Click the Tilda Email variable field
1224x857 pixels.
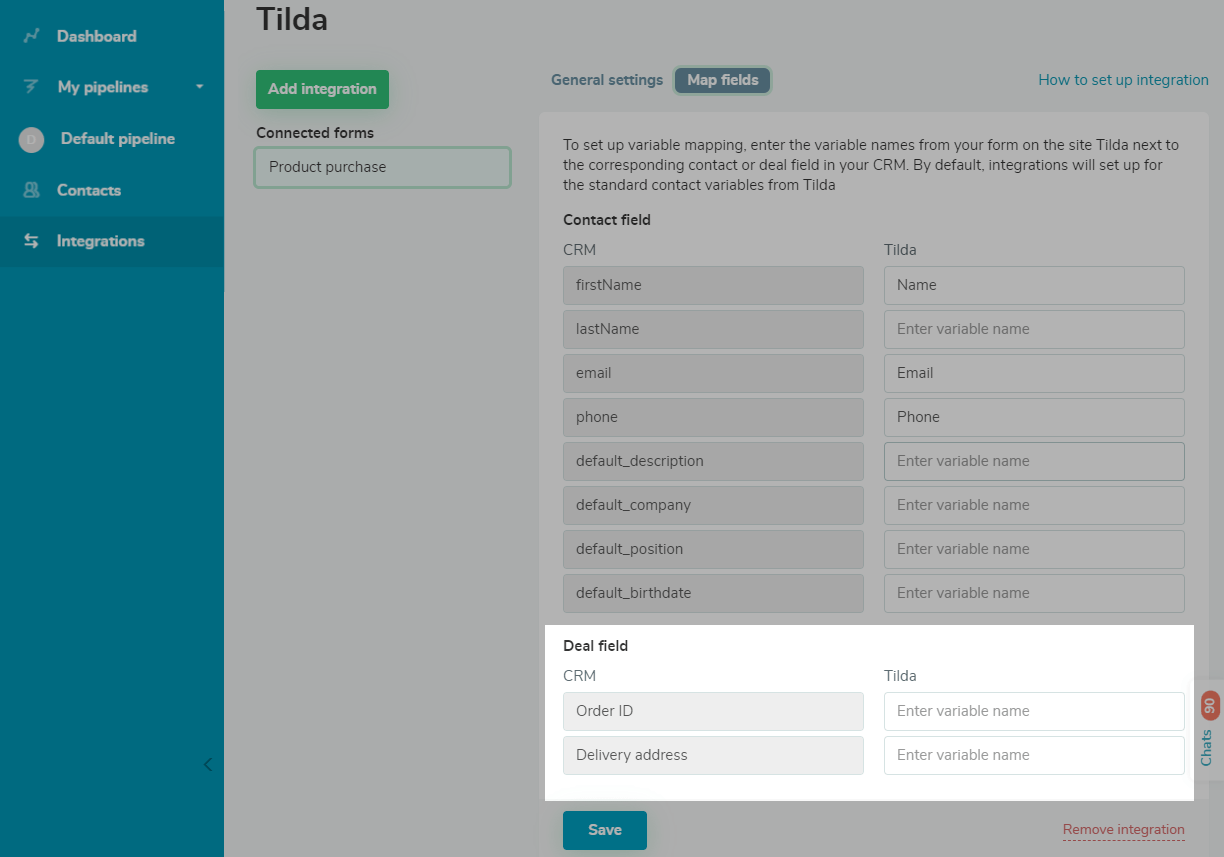(x=1034, y=373)
